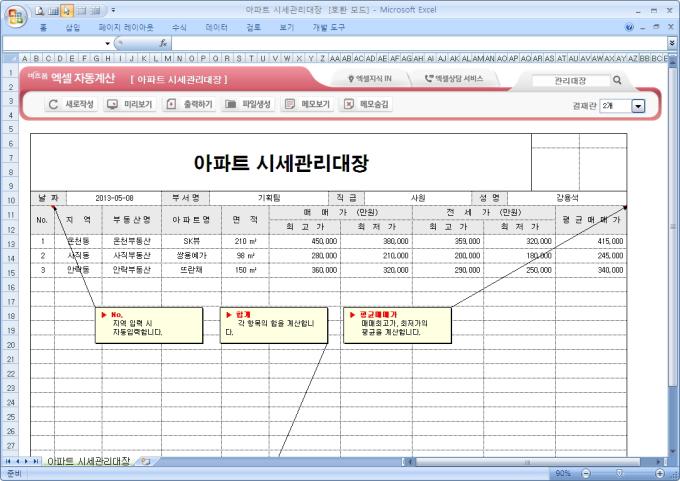Click the second quick access toolbar icon

(x=53, y=11)
